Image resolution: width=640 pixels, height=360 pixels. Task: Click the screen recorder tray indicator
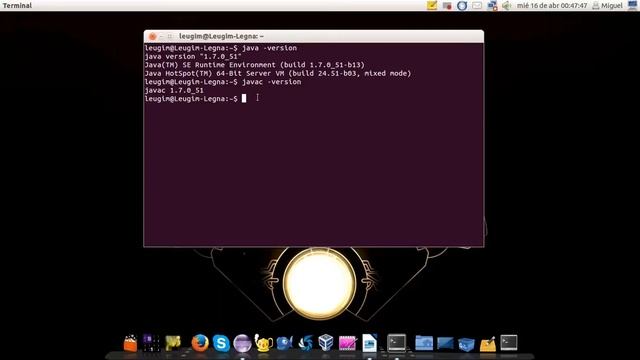447,6
